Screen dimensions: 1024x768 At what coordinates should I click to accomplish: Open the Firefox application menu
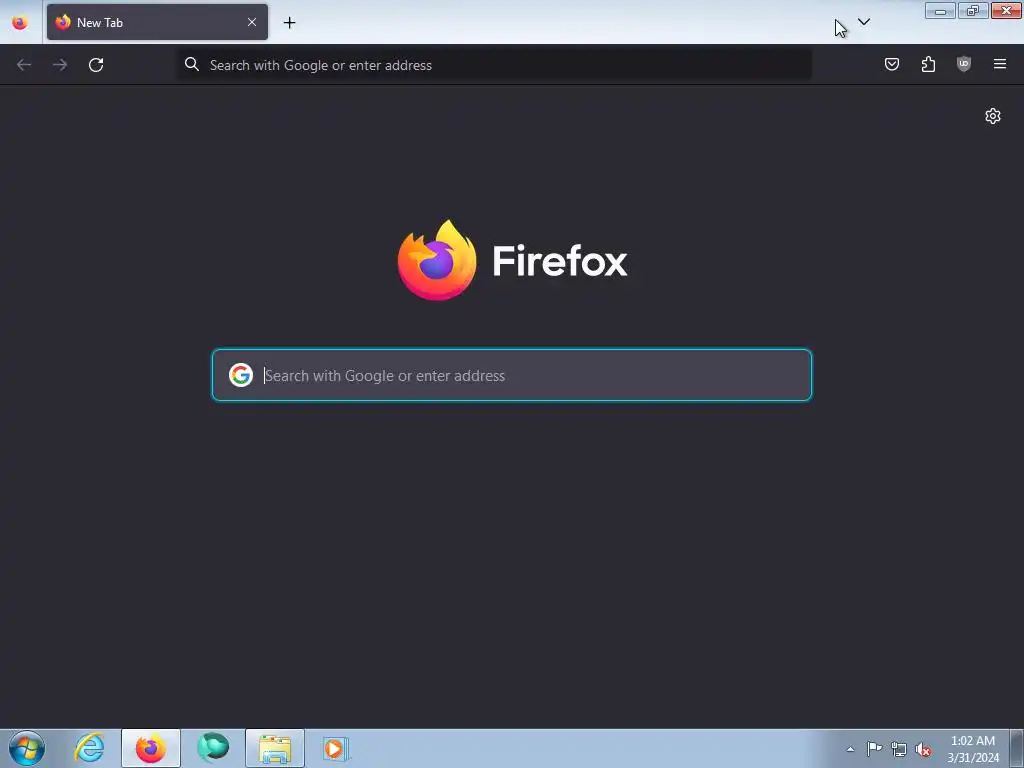(x=1000, y=64)
